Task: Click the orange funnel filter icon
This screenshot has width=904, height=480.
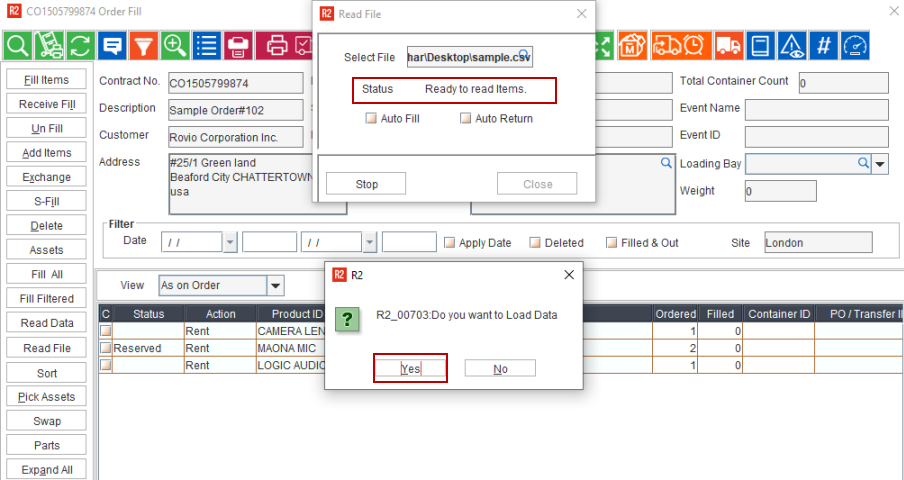Action: (x=144, y=45)
